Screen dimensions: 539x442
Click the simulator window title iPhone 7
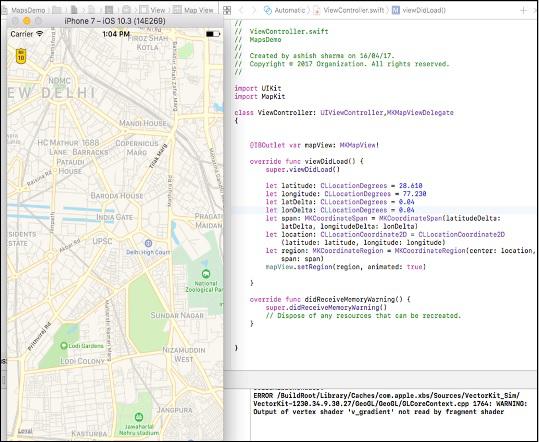115,21
